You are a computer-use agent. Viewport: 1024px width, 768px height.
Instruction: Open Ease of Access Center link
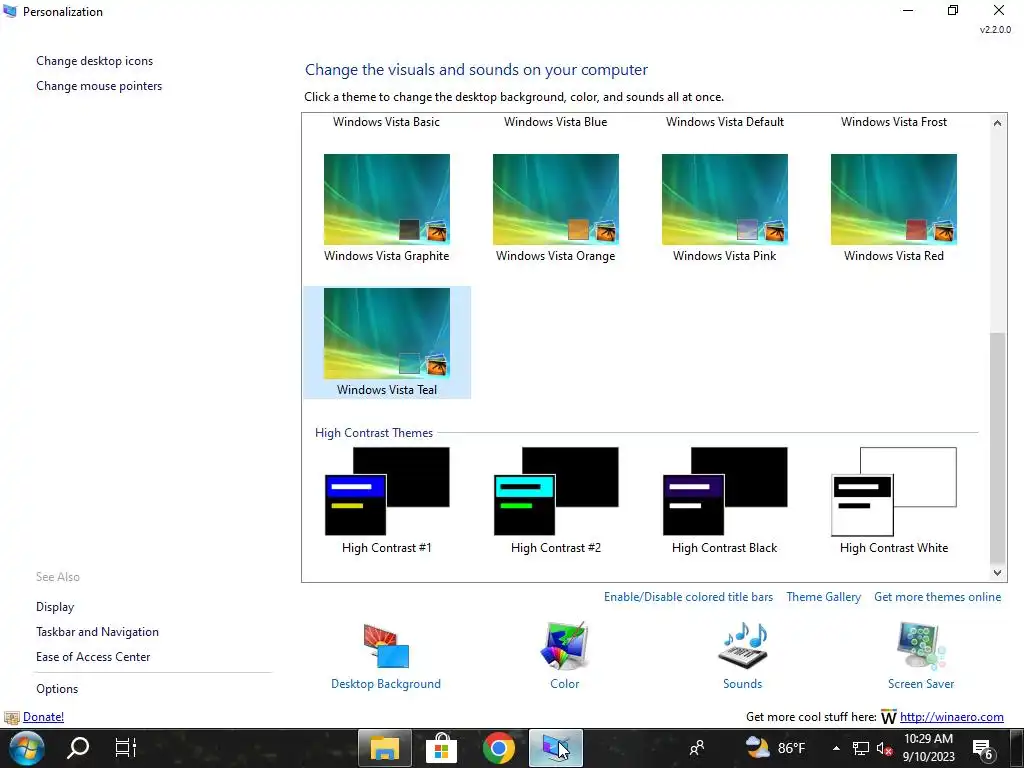pos(93,656)
